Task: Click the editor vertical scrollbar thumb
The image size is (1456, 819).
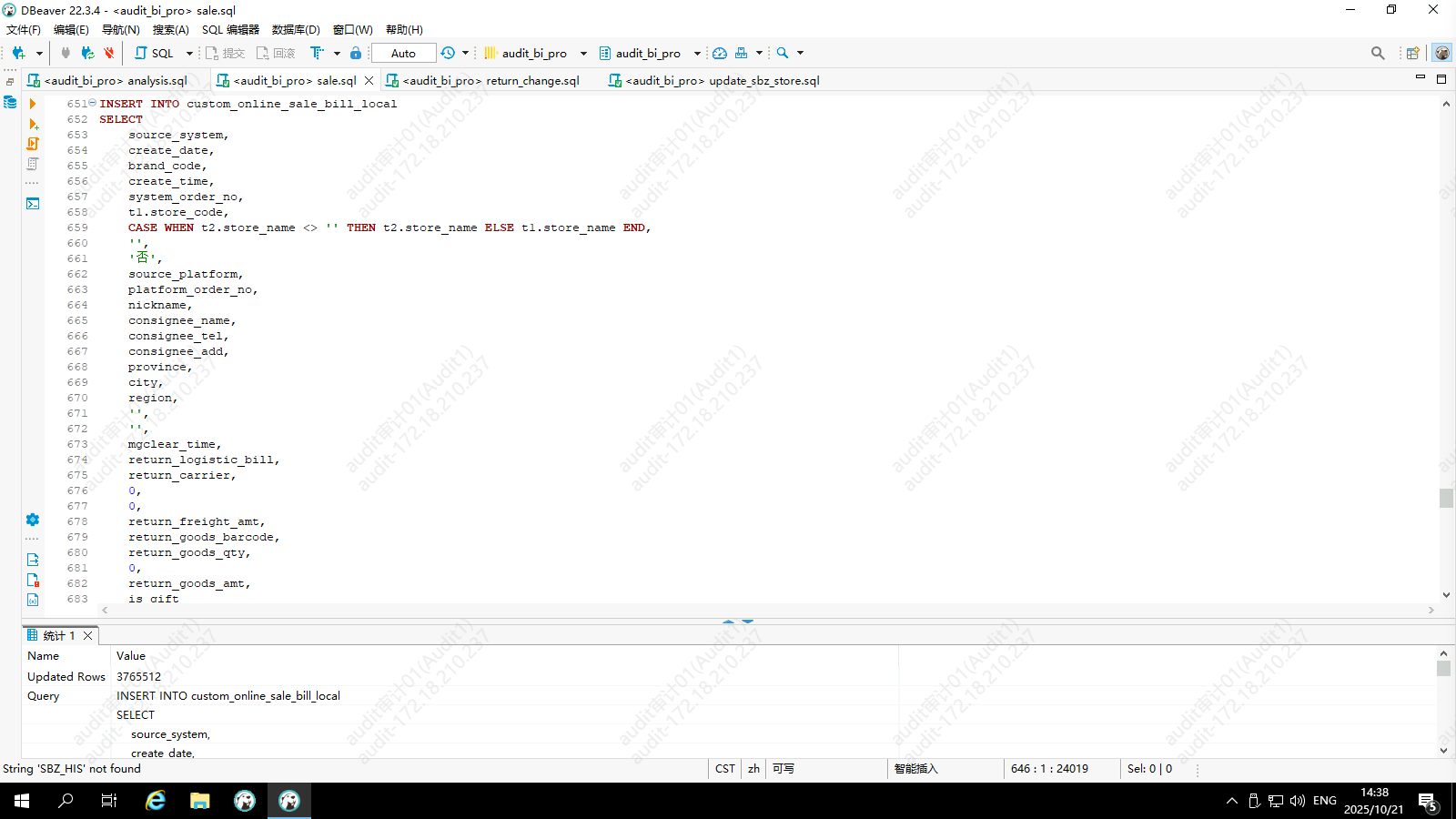Action: click(1446, 498)
